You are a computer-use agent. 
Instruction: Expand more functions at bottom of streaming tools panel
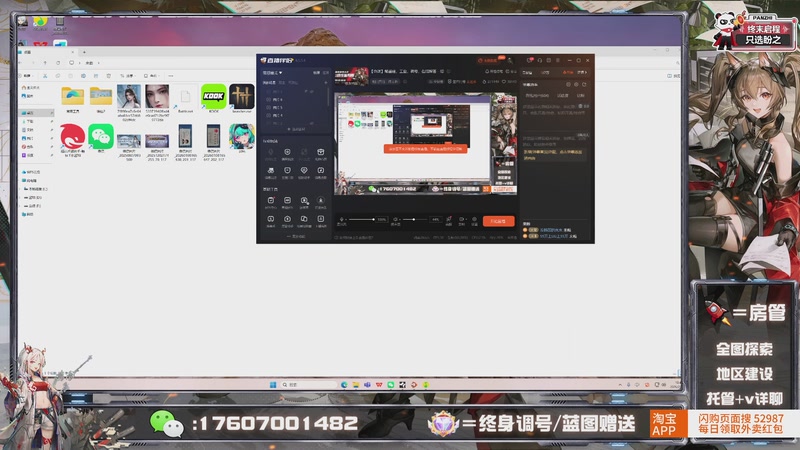pos(296,237)
